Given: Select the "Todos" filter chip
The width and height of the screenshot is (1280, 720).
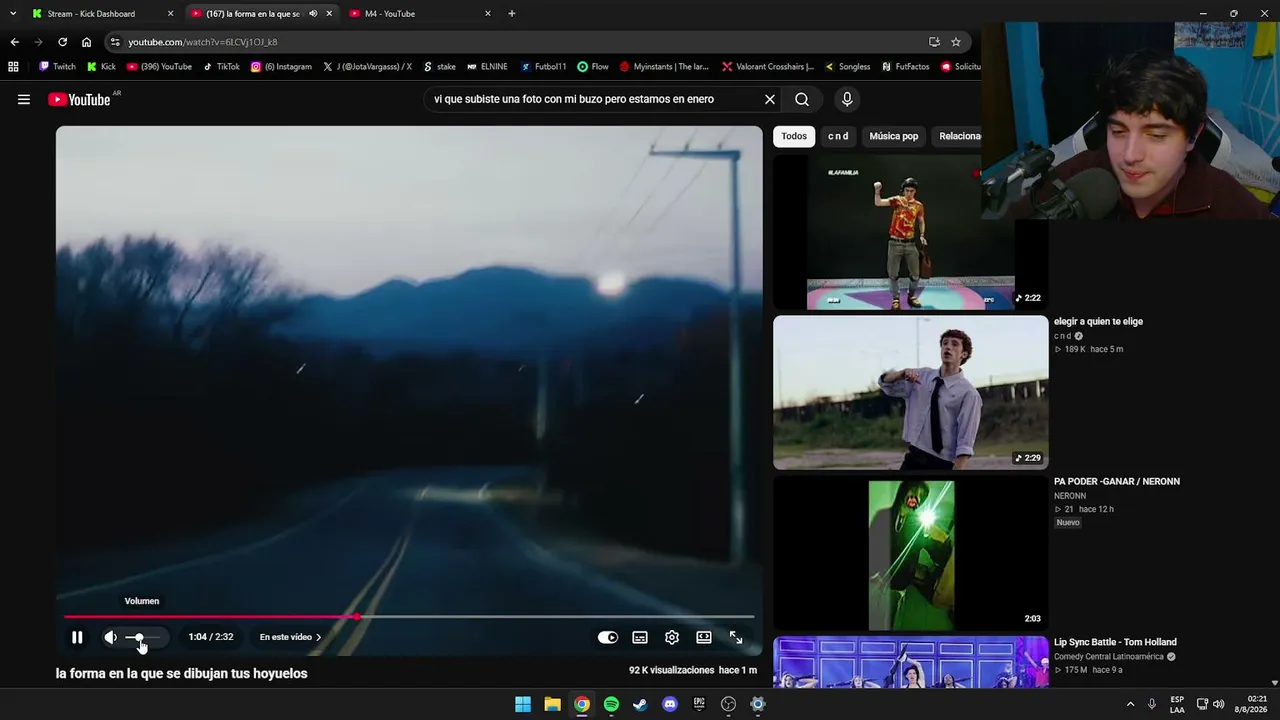Looking at the screenshot, I should click(794, 136).
